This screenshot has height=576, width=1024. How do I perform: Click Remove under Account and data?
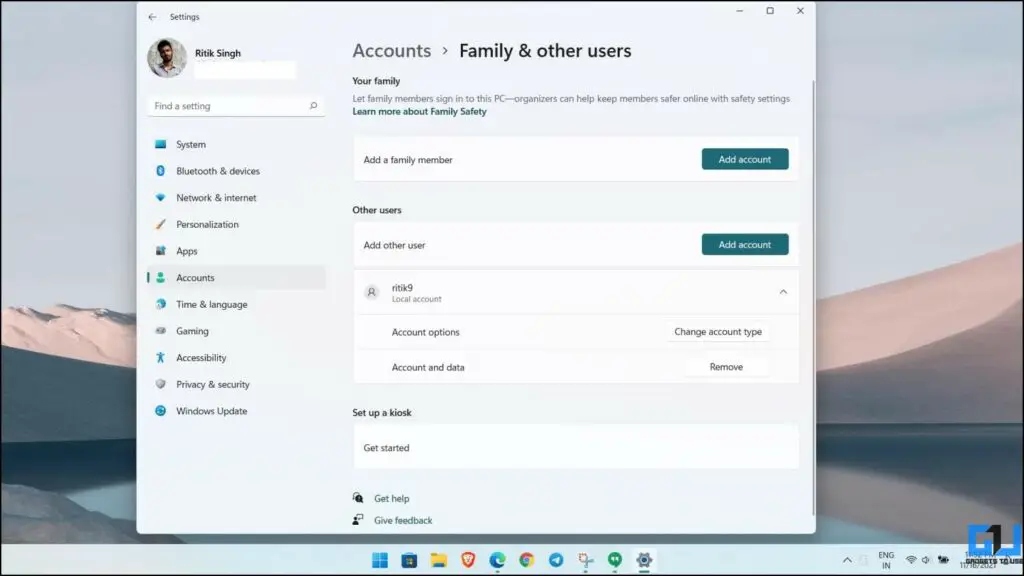727,366
